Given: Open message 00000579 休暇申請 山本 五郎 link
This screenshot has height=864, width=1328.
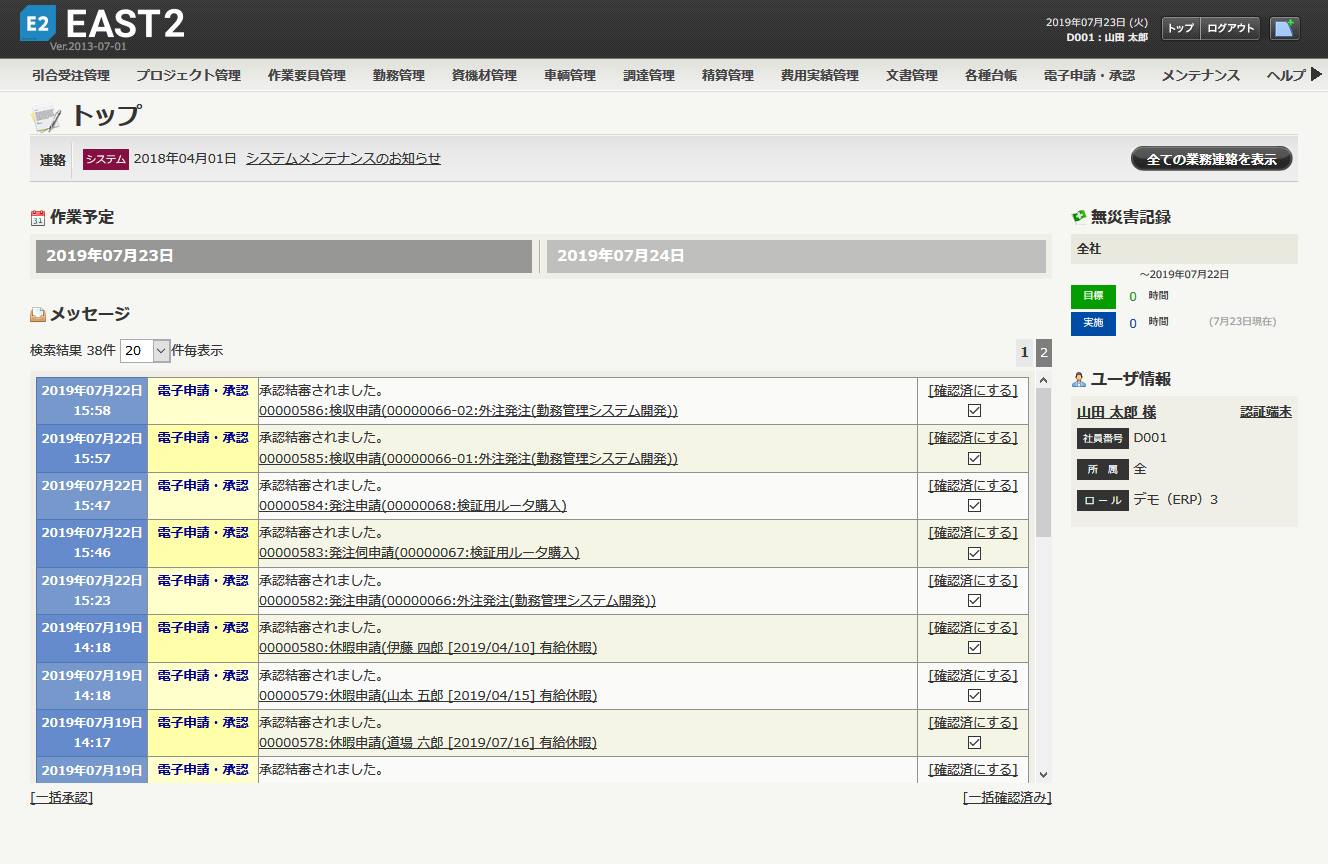Looking at the screenshot, I should point(428,695).
